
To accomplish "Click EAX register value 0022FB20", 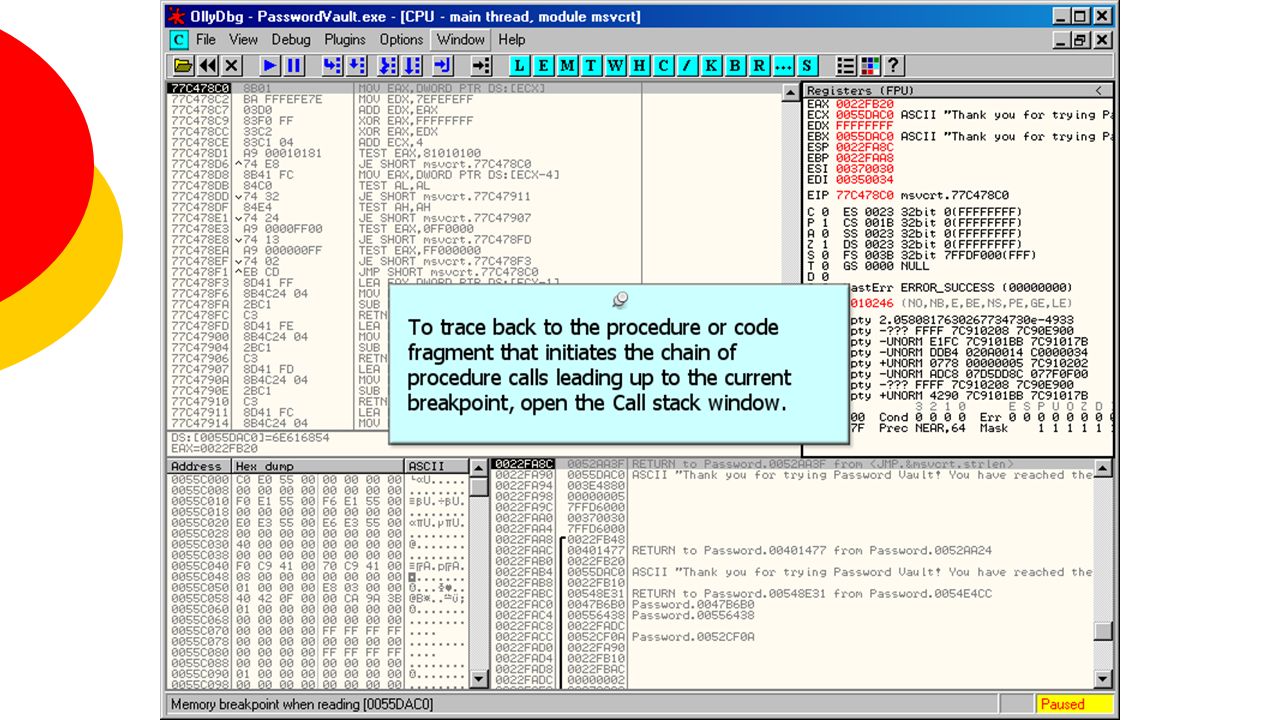I will (x=864, y=104).
